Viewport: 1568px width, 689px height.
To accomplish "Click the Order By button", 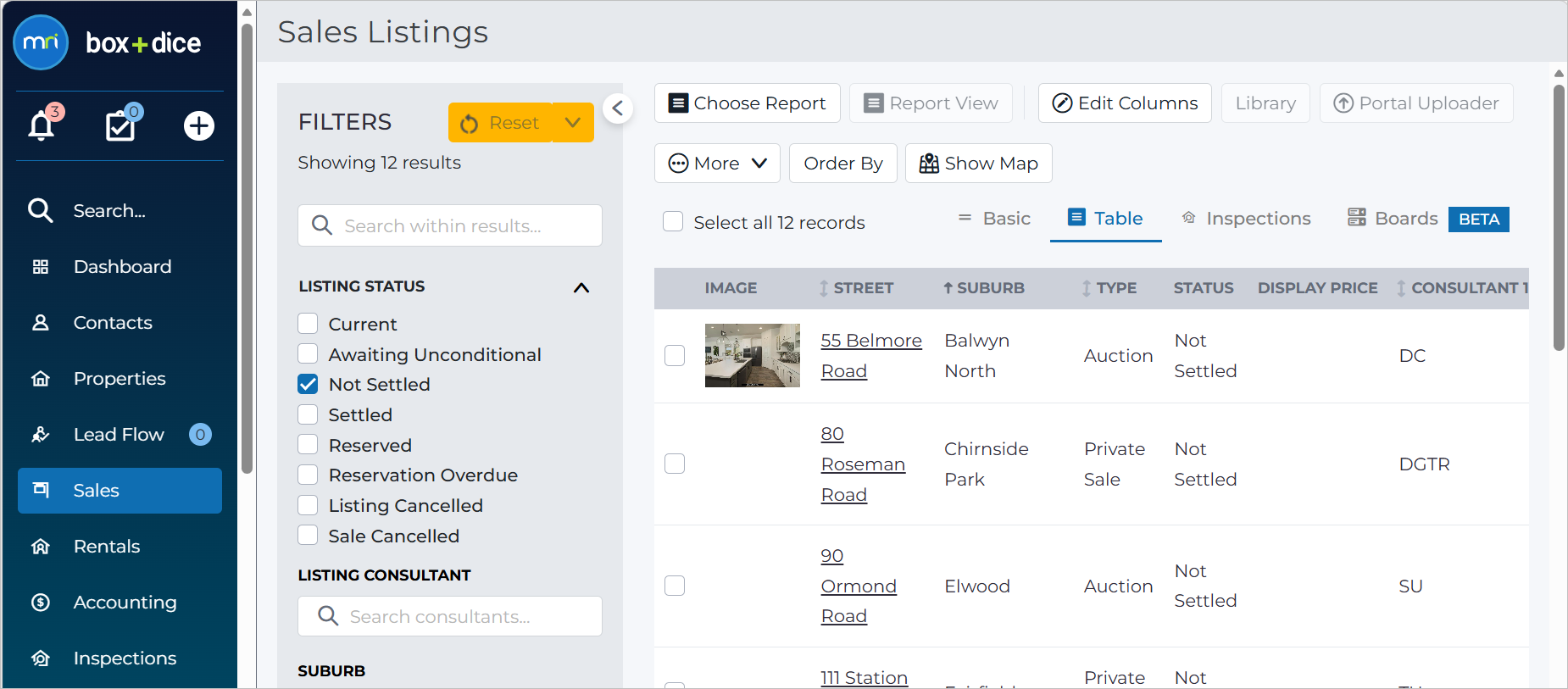I will (x=843, y=164).
